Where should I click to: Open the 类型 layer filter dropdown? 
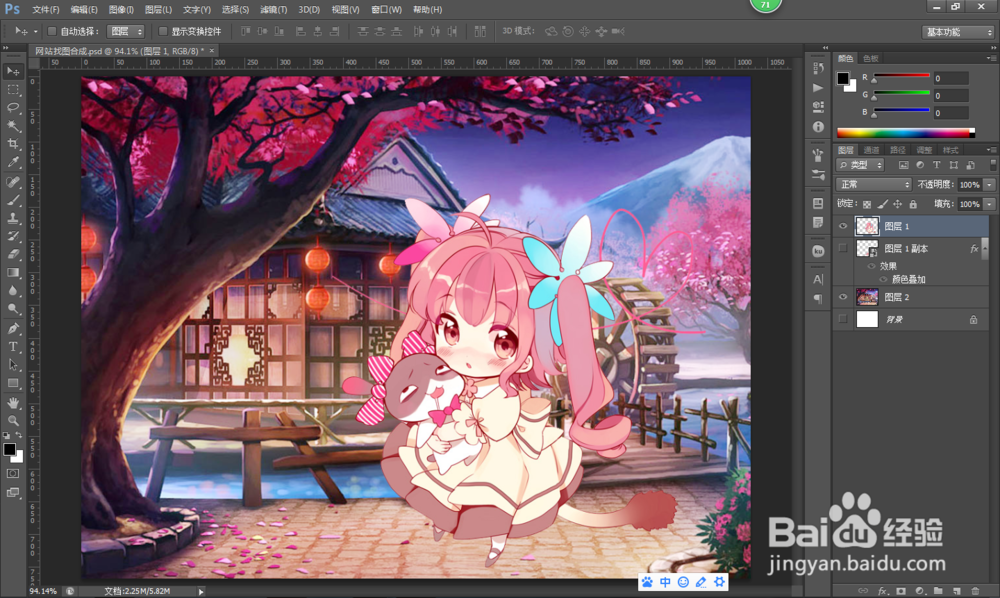coord(860,165)
